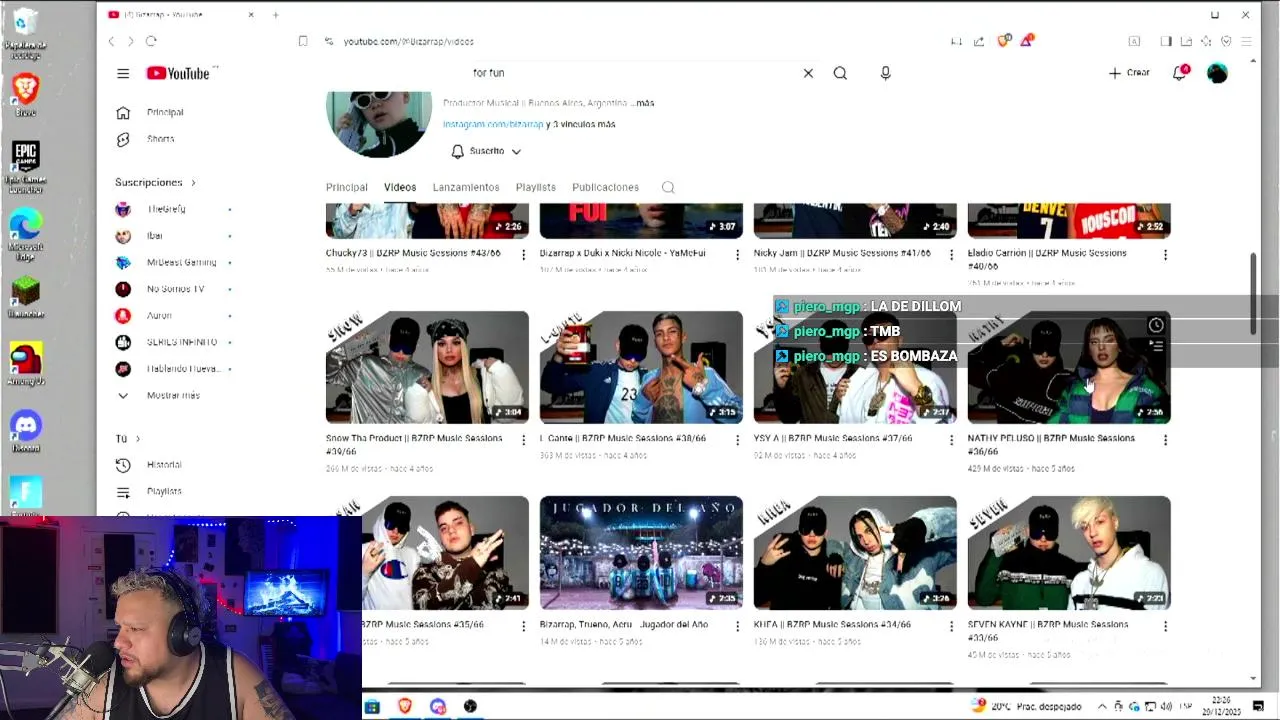1280x720 pixels.
Task: Click the page vertical scrollbar thumb
Action: pyautogui.click(x=1253, y=295)
